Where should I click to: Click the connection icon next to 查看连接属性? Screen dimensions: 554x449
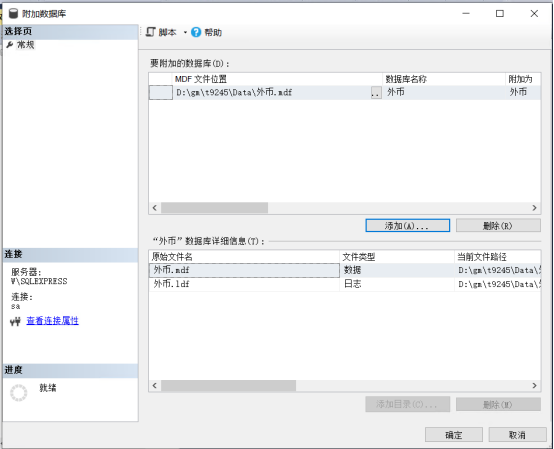[15, 321]
